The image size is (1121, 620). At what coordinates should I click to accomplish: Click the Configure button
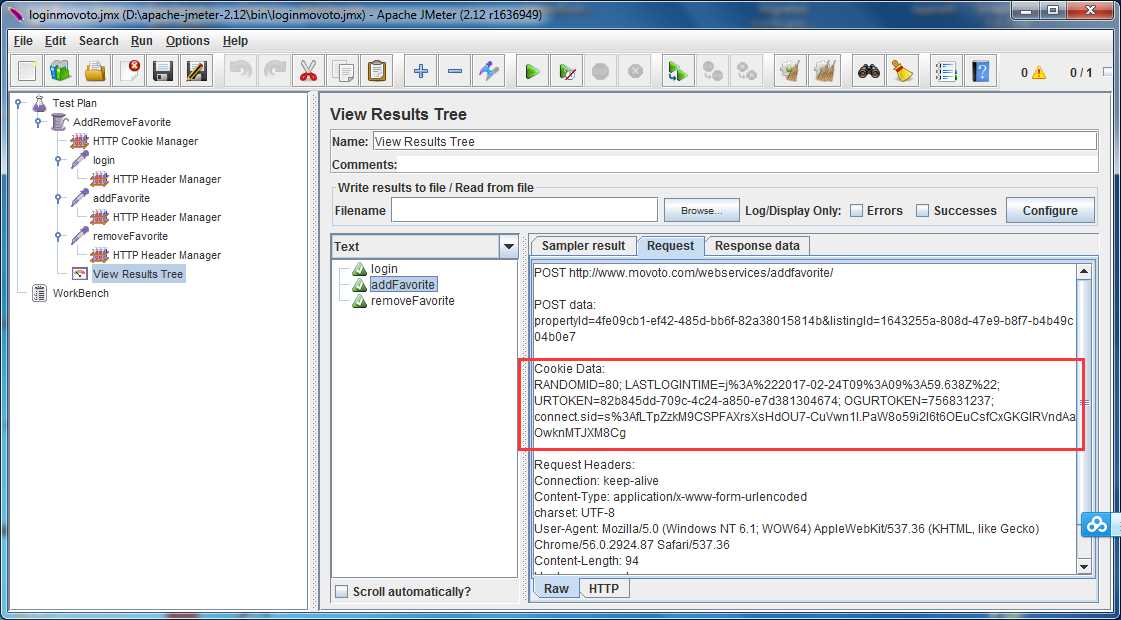pos(1050,211)
